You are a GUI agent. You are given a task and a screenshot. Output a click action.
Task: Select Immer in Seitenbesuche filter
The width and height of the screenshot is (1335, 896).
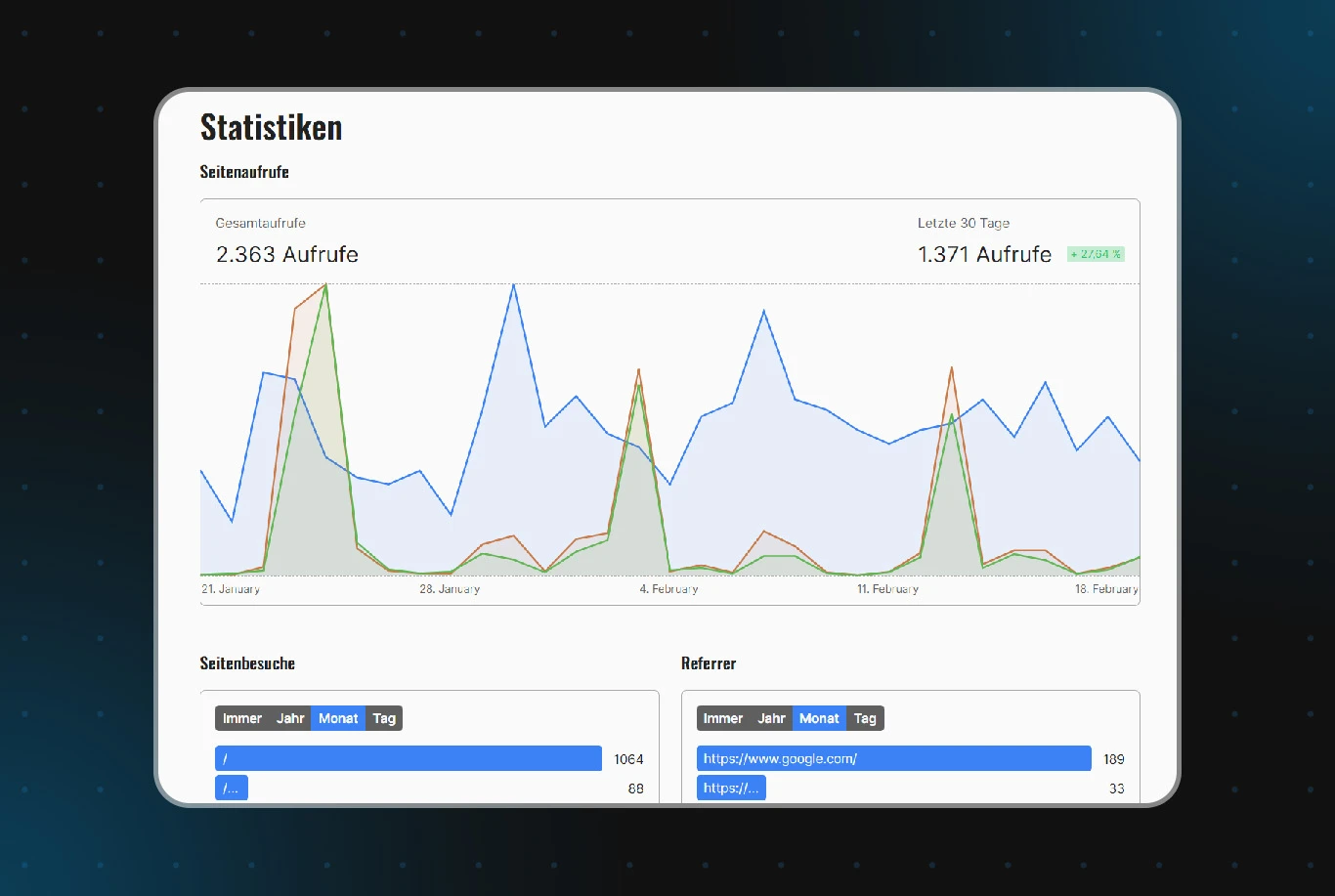tap(242, 718)
